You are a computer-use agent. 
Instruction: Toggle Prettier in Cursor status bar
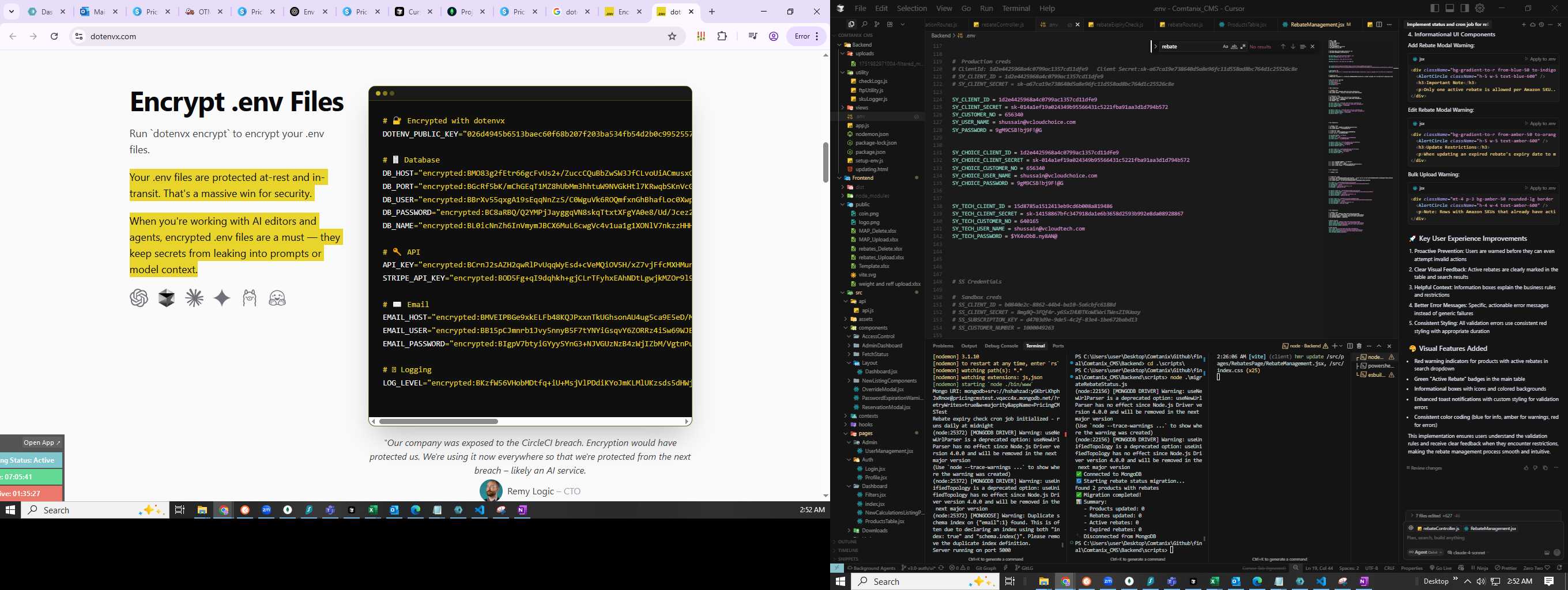1505,568
